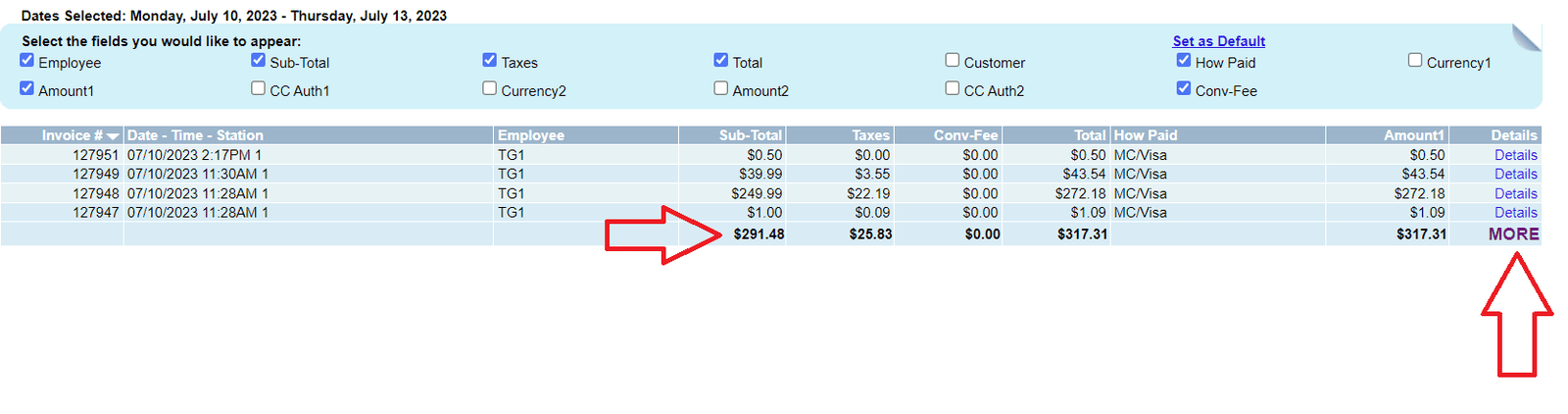Click the Date - Time - Station header

195,135
